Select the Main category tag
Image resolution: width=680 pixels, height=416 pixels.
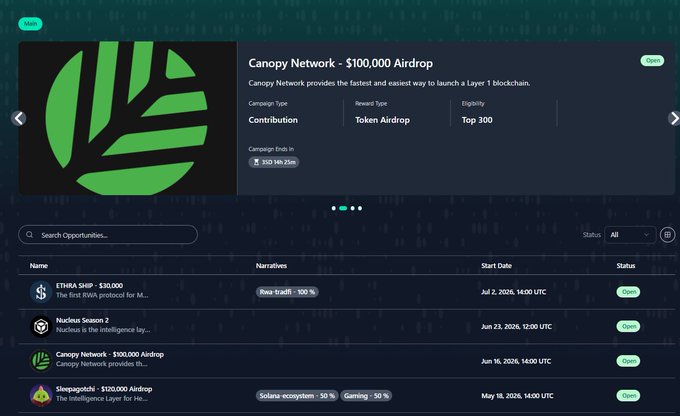(x=30, y=23)
